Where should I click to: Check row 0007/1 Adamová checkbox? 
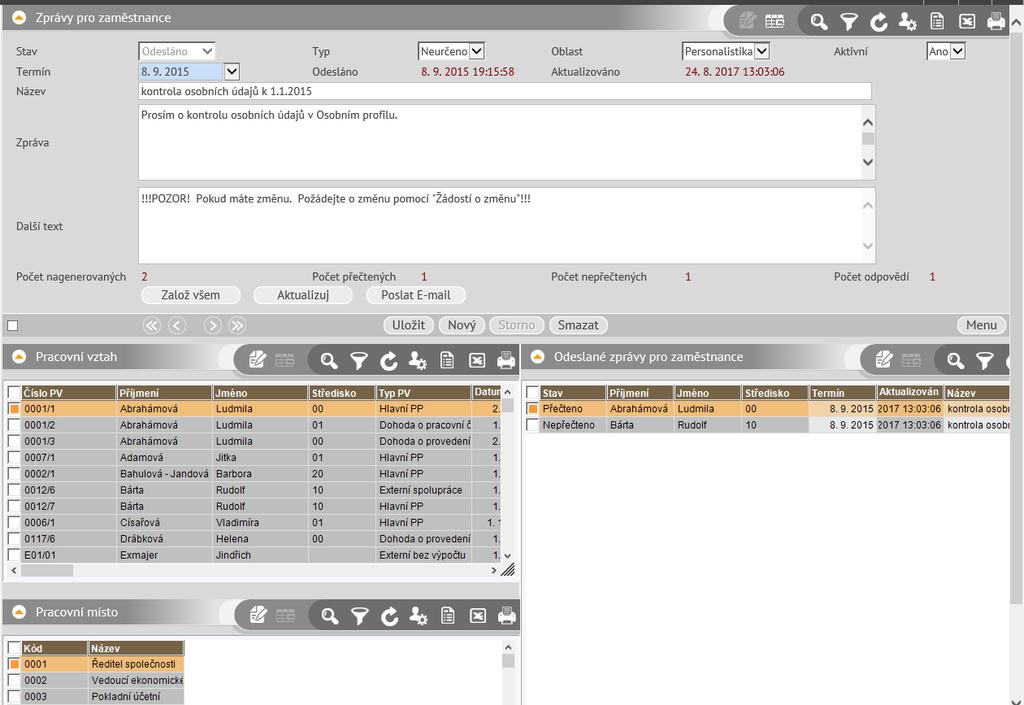point(14,458)
